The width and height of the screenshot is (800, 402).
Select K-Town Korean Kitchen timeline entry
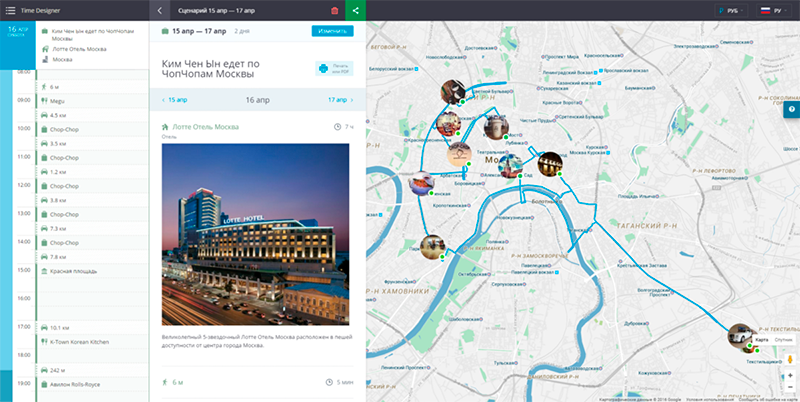(x=80, y=342)
